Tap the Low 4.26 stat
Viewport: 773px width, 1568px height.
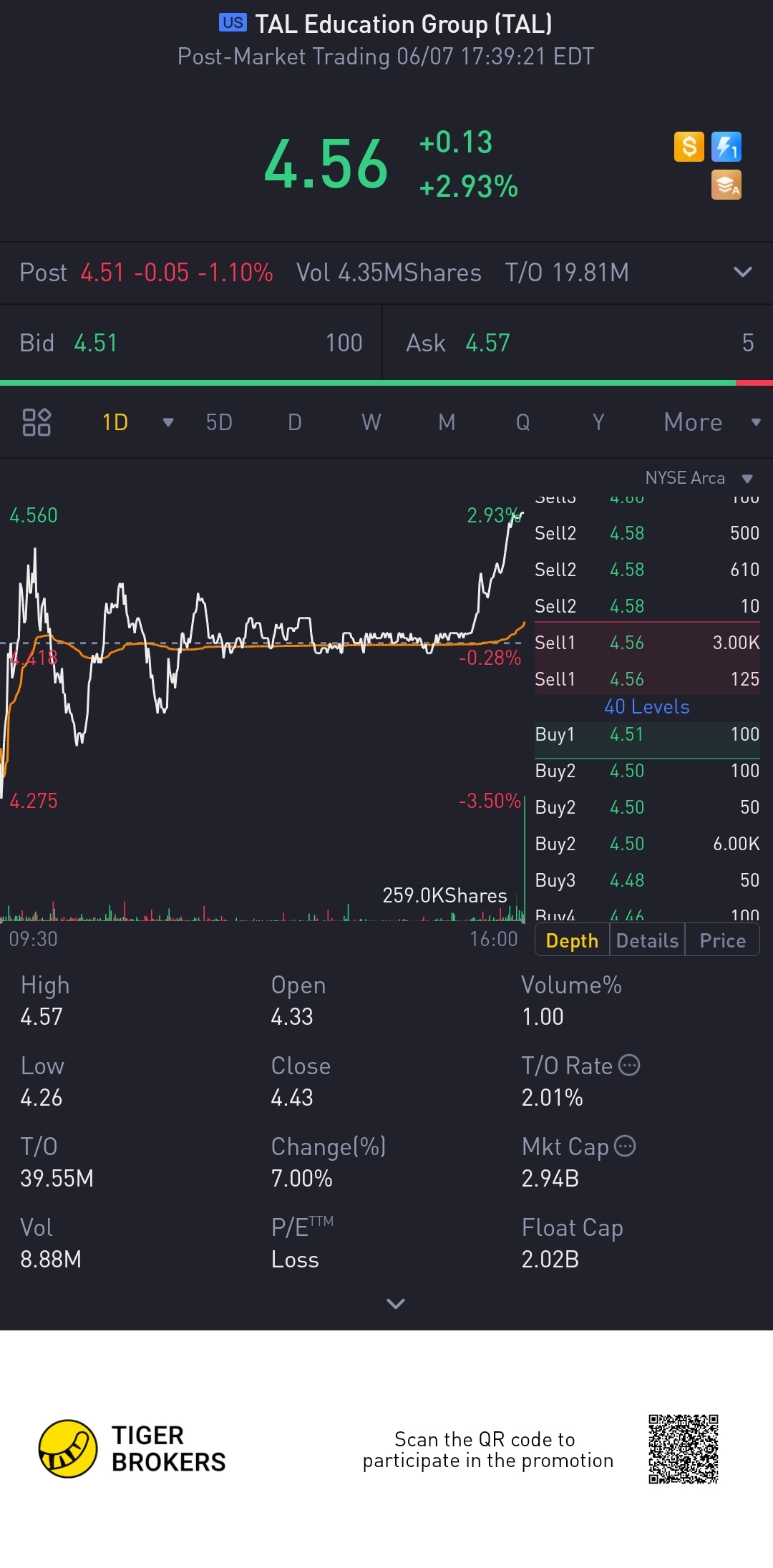click(x=42, y=1081)
